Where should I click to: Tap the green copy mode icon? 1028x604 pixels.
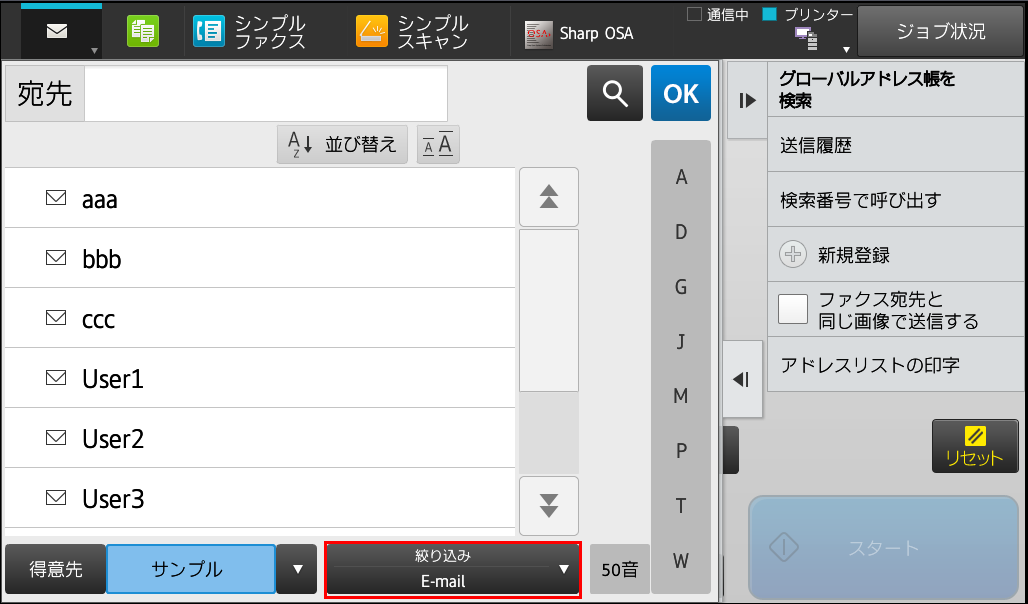(143, 31)
